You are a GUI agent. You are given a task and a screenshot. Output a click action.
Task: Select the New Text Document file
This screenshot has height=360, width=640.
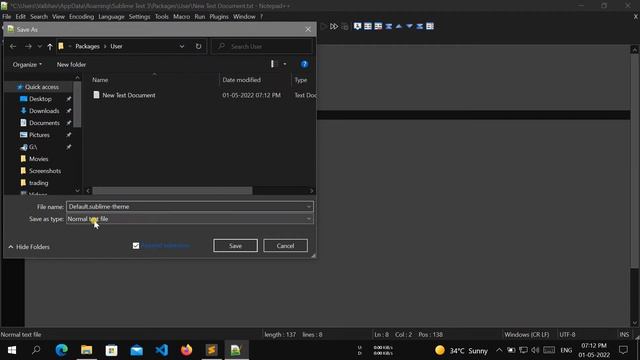(x=129, y=95)
